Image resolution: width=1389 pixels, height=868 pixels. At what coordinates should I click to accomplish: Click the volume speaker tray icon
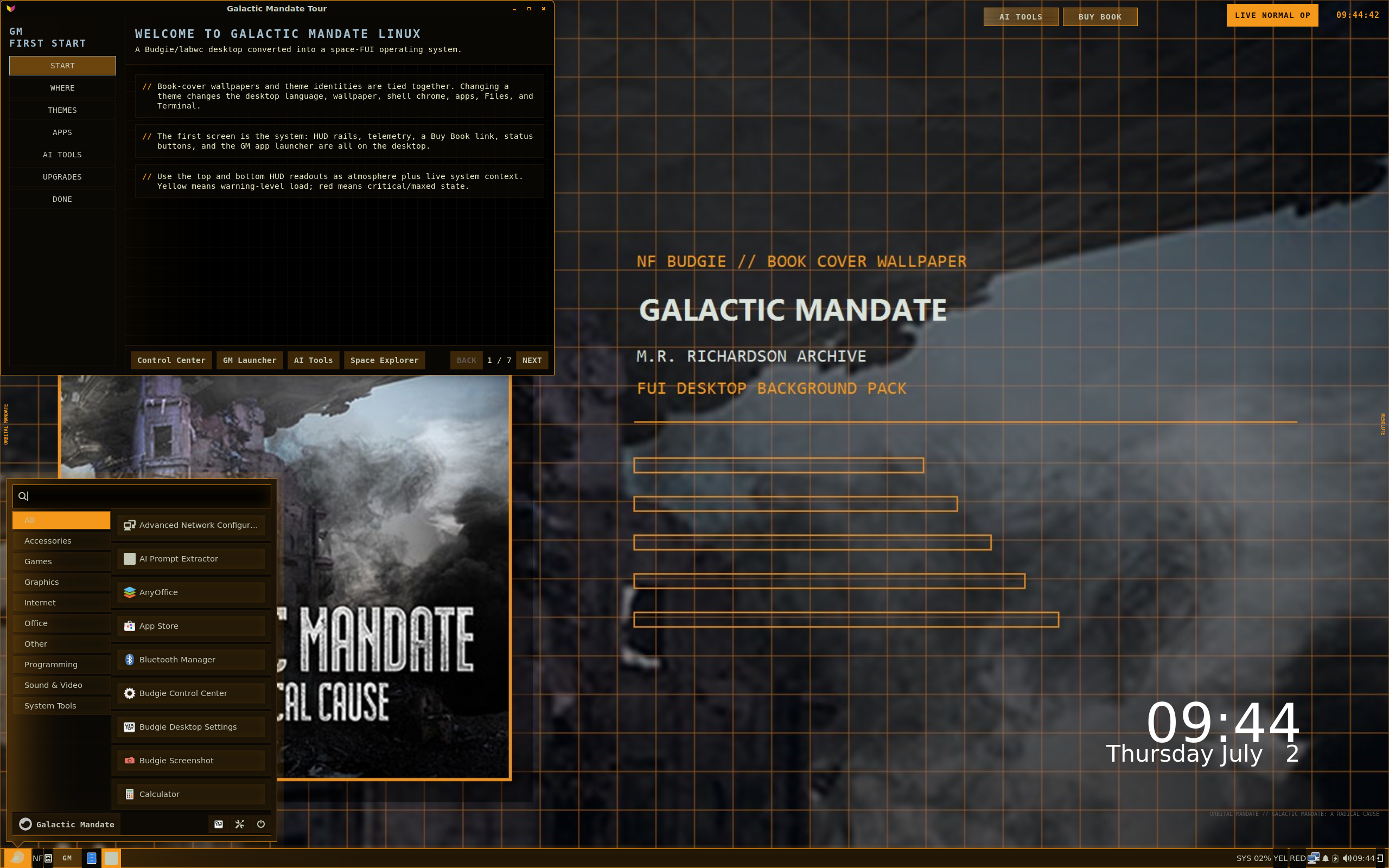coord(1347,858)
